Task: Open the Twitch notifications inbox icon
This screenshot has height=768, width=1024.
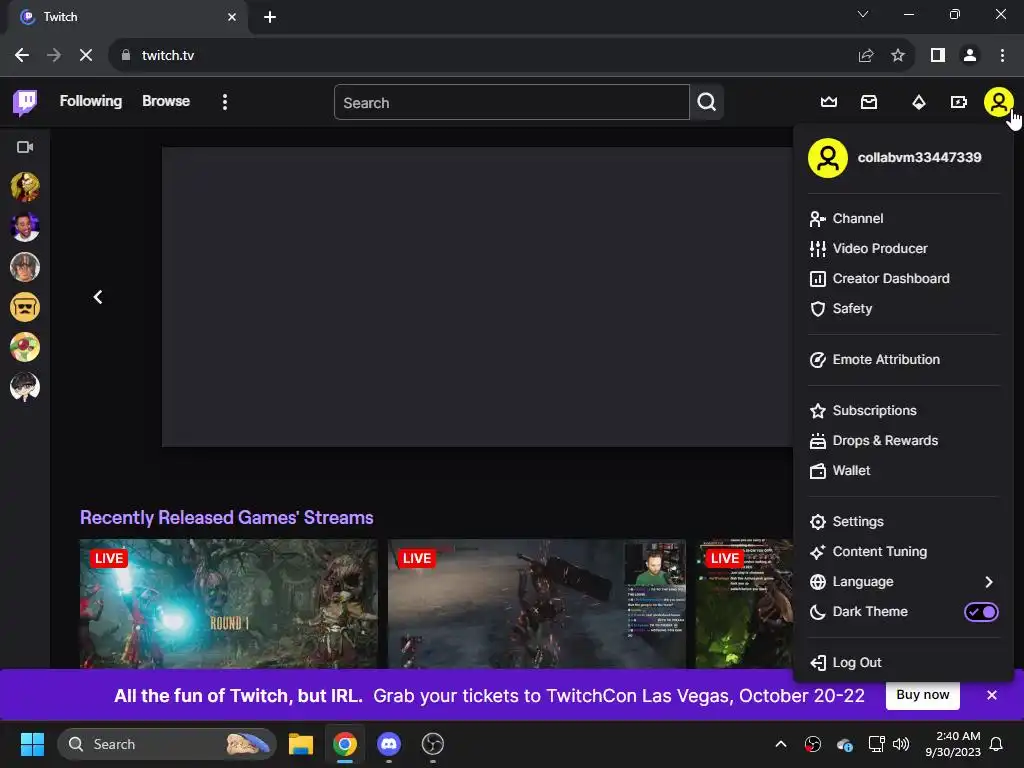Action: coord(869,102)
